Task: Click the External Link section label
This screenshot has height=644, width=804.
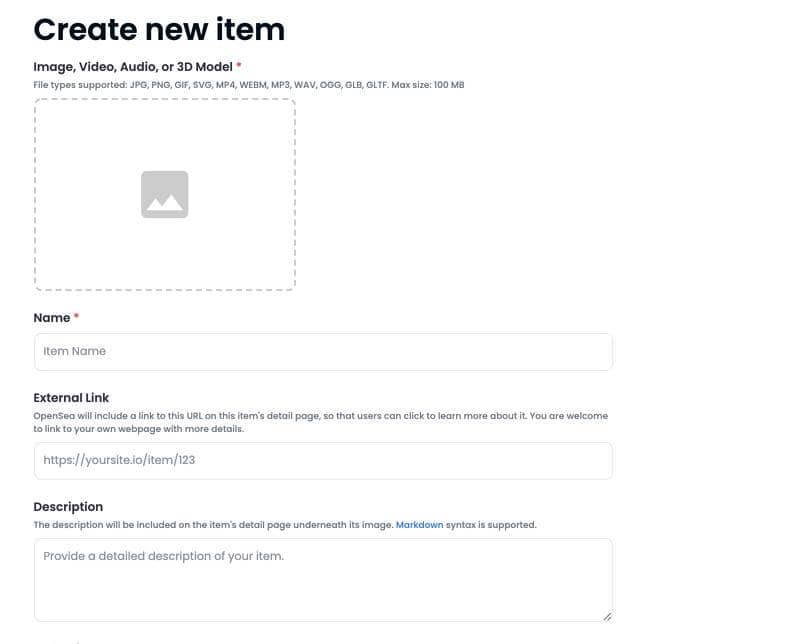Action: pos(71,397)
